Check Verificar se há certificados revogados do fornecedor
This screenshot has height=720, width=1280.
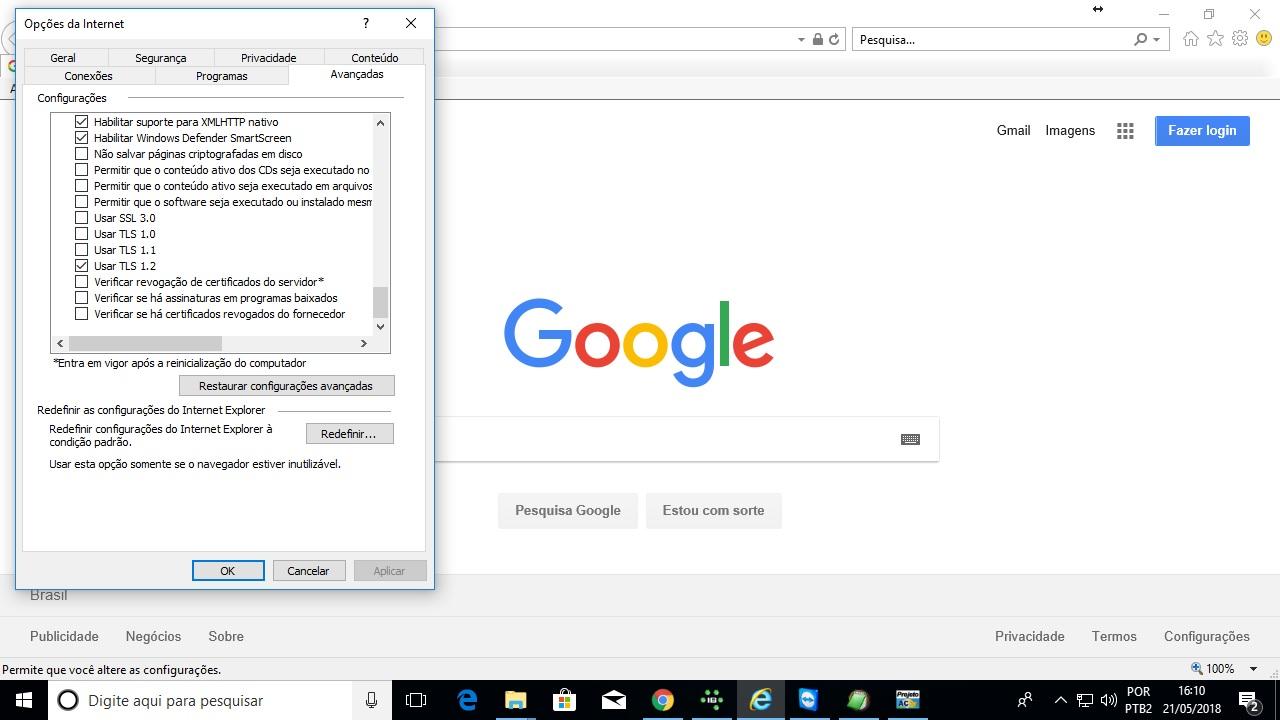tap(82, 314)
